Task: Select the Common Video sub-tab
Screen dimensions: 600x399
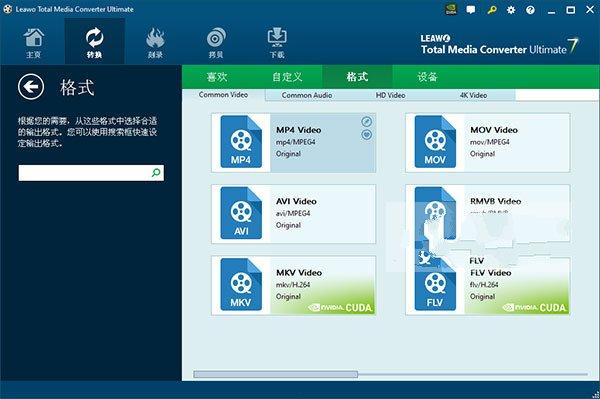Action: (223, 94)
